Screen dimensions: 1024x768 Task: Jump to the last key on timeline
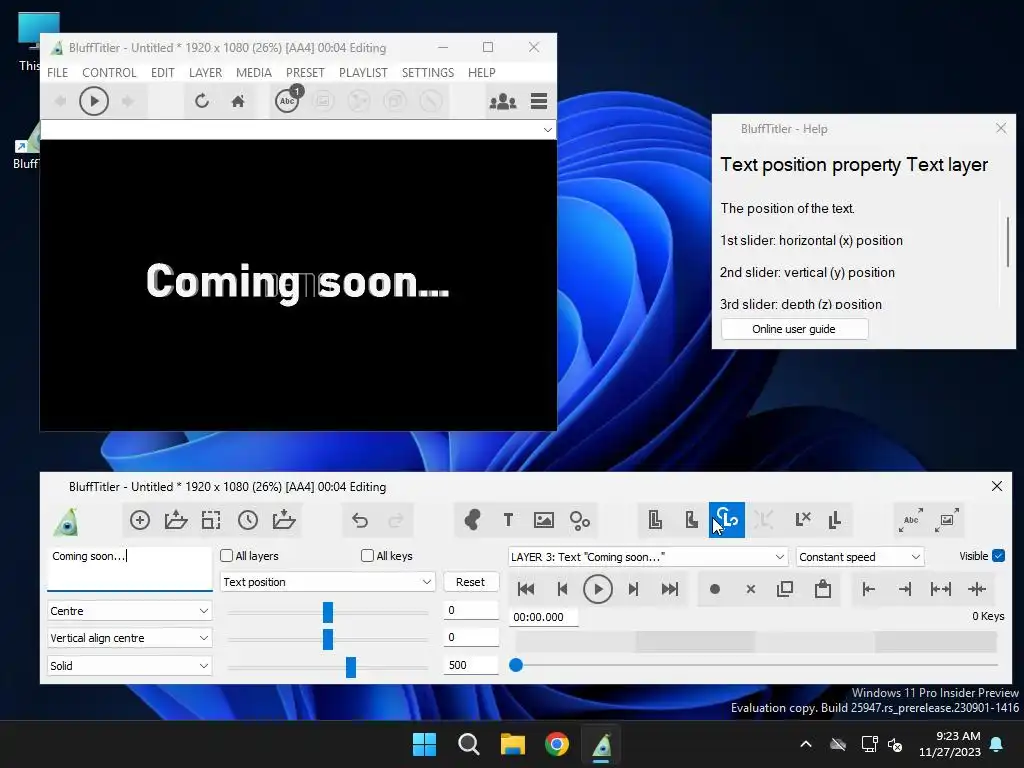point(669,590)
